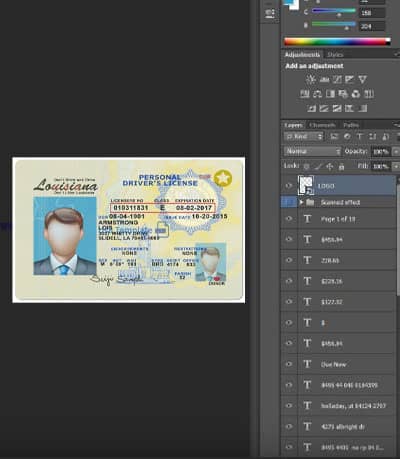Open the collapsed panel icon in the dock strip

[270, 14]
